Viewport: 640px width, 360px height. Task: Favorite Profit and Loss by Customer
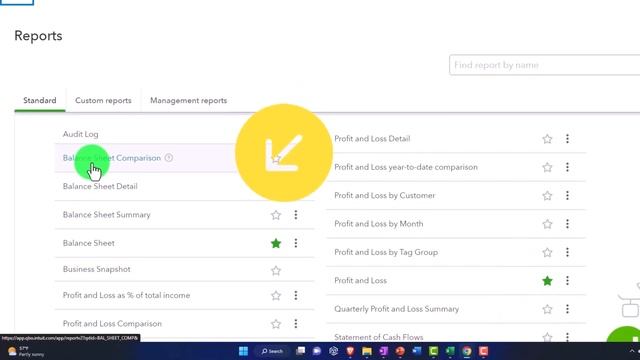click(547, 196)
